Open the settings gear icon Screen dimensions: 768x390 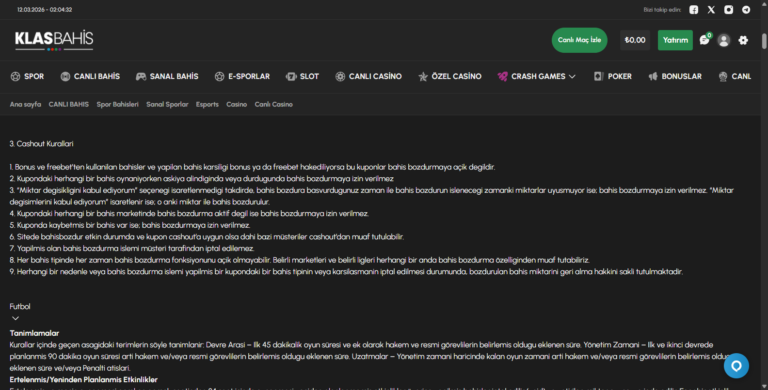click(743, 40)
